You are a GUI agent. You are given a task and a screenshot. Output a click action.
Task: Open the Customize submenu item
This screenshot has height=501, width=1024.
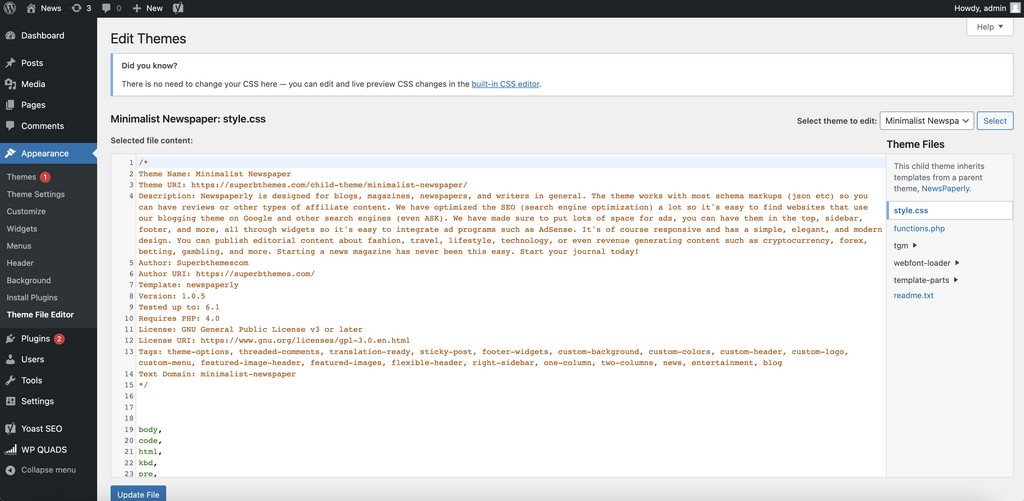(x=26, y=211)
